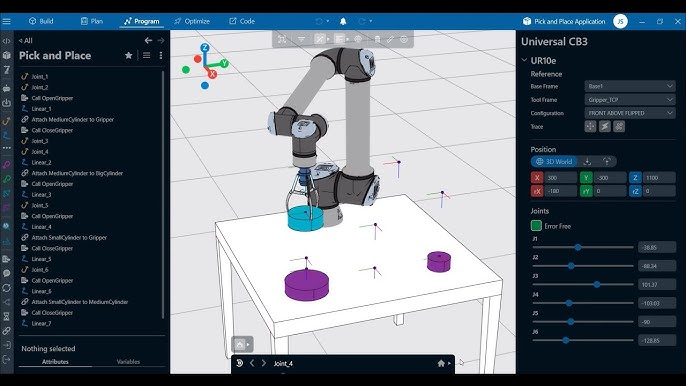686x386 pixels.
Task: Click the undo arrow in title bar
Action: (319, 21)
